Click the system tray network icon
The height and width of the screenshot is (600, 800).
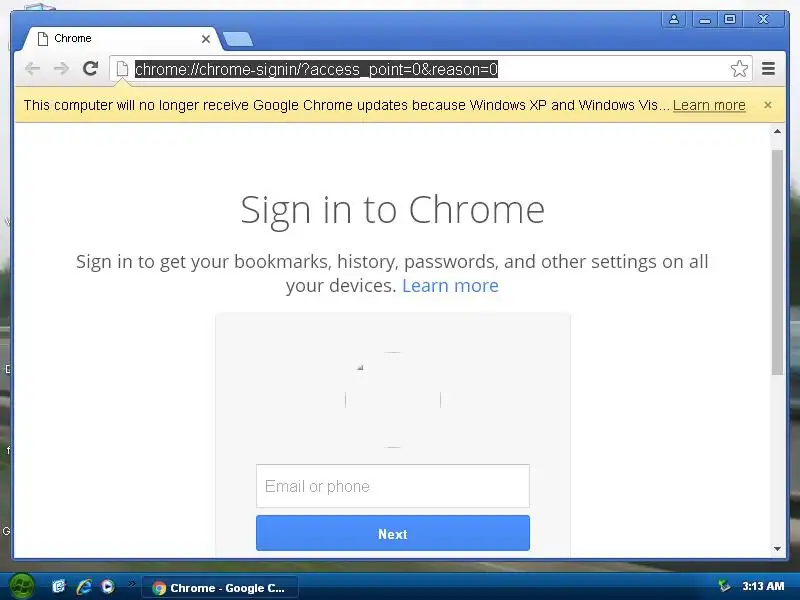(x=724, y=586)
